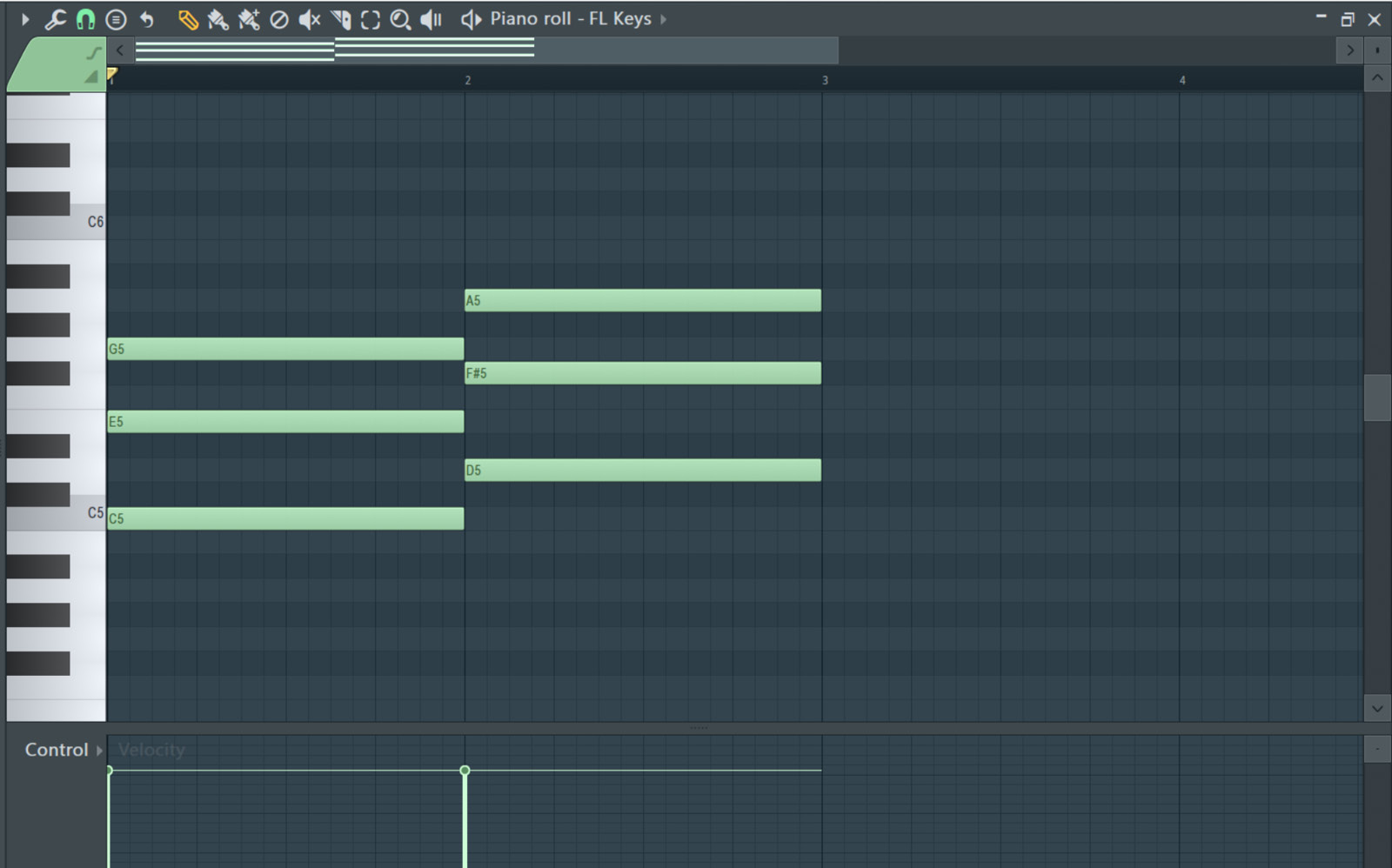Click the playback start marker at bar 1

[x=112, y=76]
